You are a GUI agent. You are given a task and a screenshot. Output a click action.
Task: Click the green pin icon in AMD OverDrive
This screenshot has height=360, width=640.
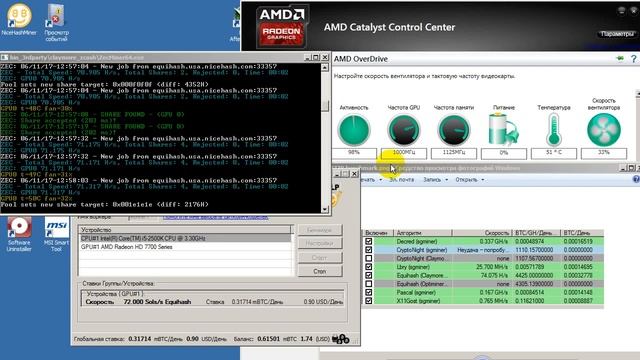620,58
